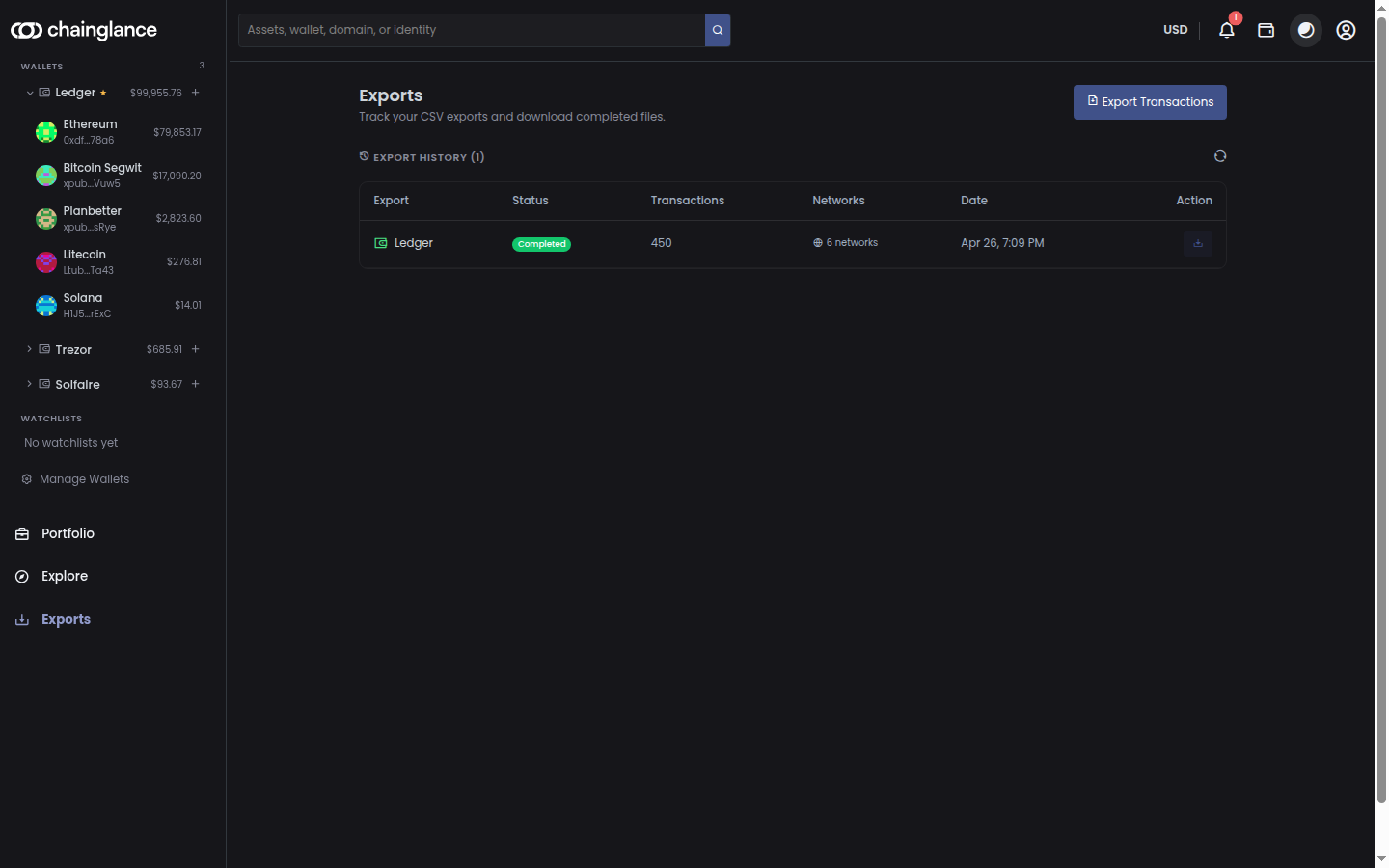The image size is (1389, 868).
Task: Click the Ledger export row name
Action: [414, 243]
